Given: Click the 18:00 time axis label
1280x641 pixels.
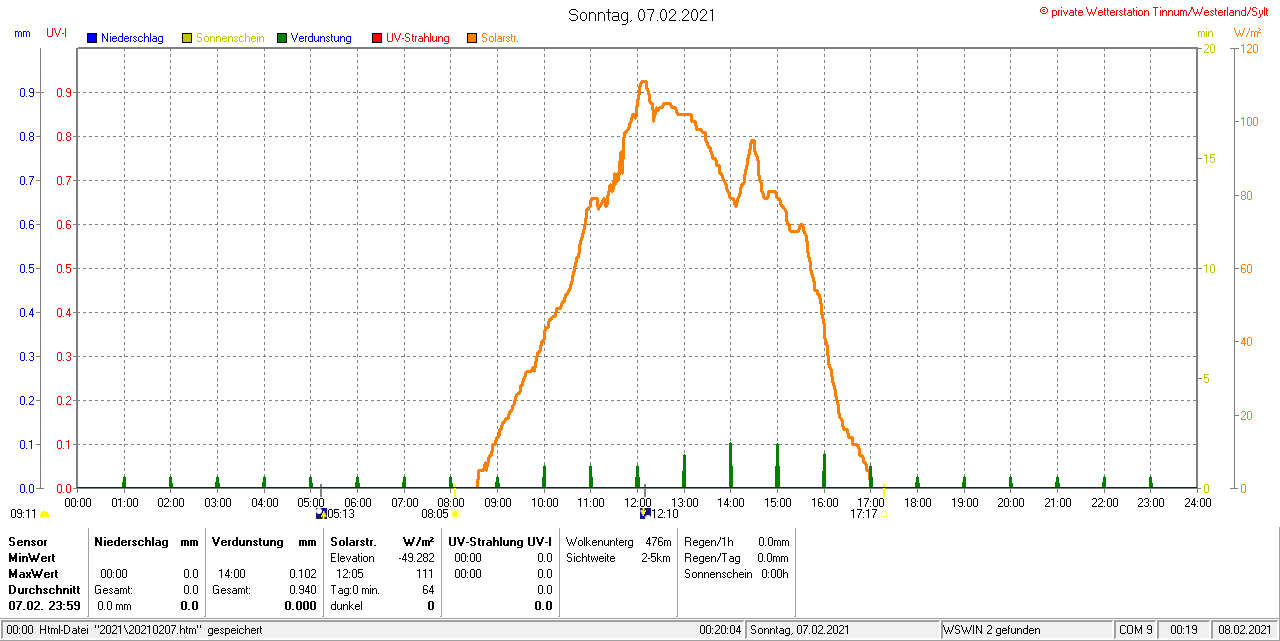Looking at the screenshot, I should pos(917,502).
